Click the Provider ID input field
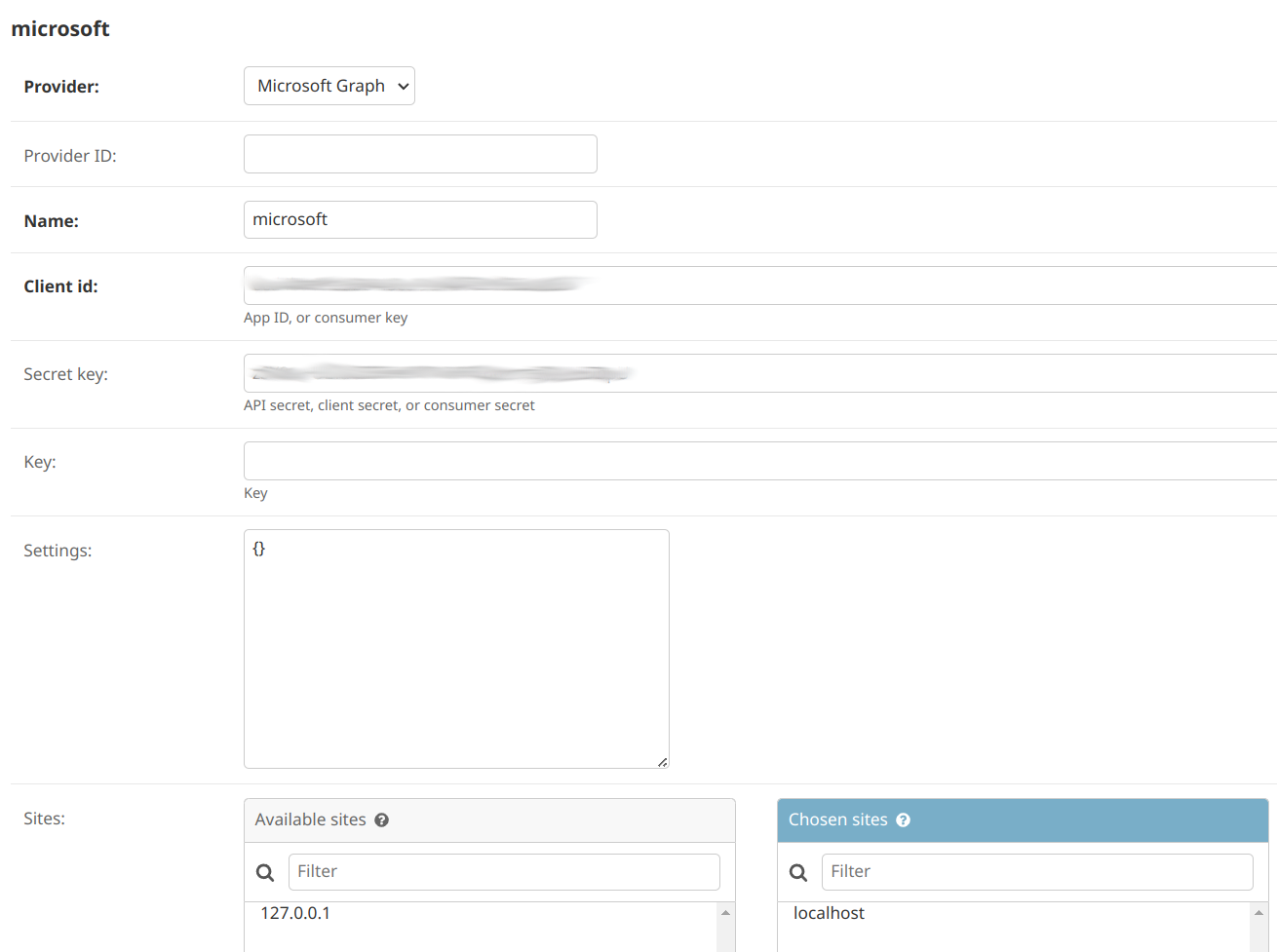Image resolution: width=1277 pixels, height=952 pixels. (420, 154)
